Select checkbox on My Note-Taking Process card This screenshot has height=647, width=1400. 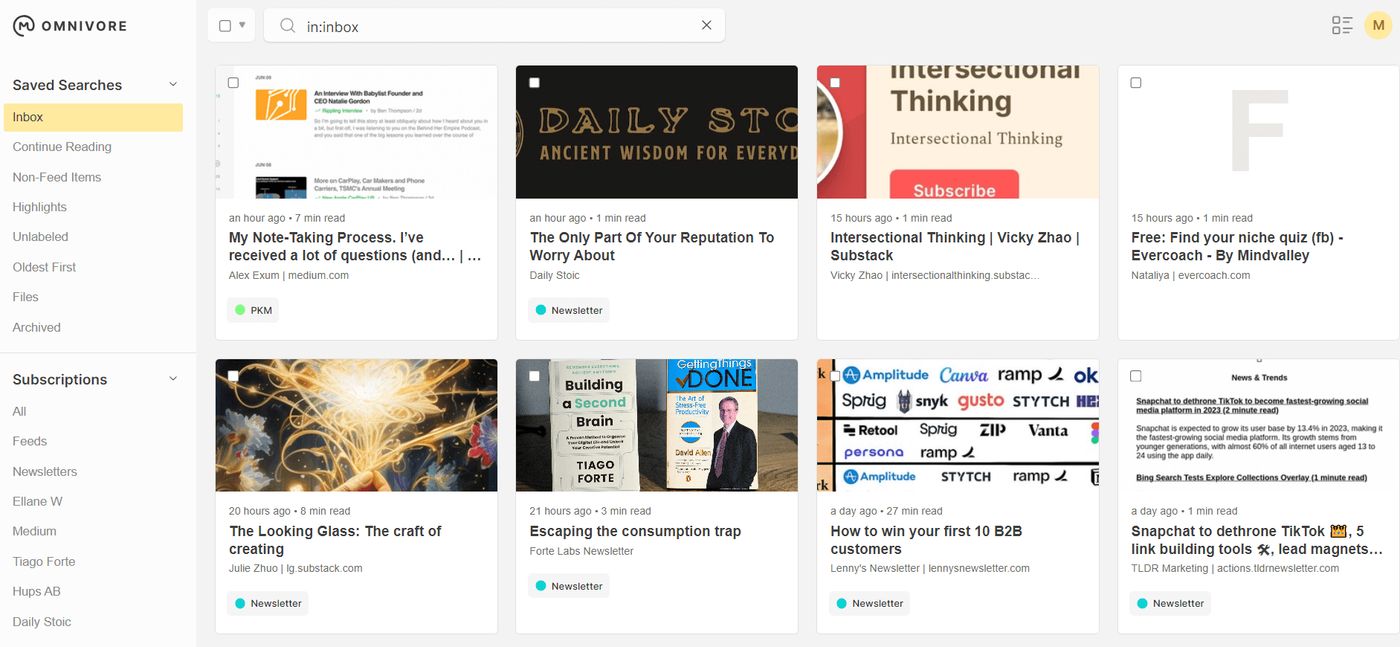pyautogui.click(x=233, y=83)
